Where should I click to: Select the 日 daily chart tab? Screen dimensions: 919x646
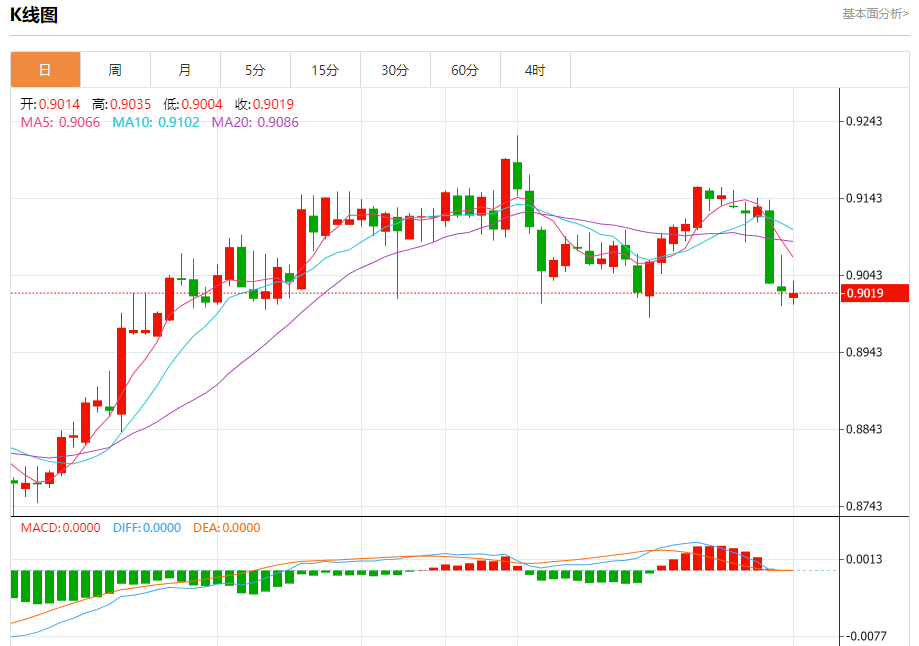pyautogui.click(x=45, y=70)
